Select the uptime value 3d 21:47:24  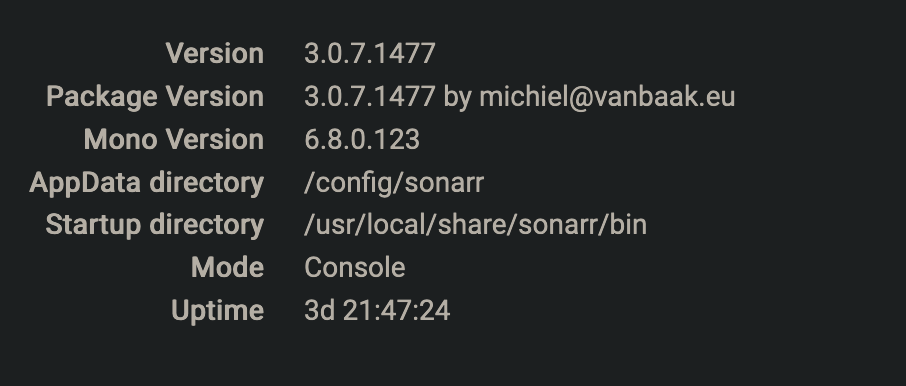(377, 310)
